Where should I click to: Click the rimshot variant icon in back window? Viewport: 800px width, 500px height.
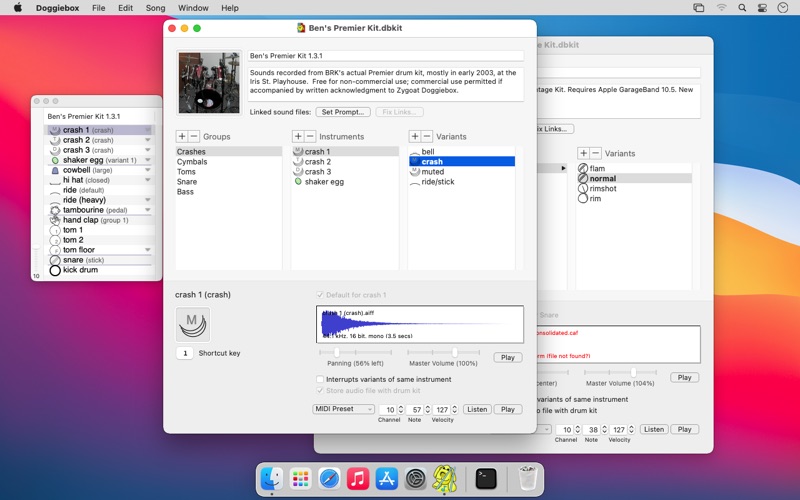tap(583, 188)
